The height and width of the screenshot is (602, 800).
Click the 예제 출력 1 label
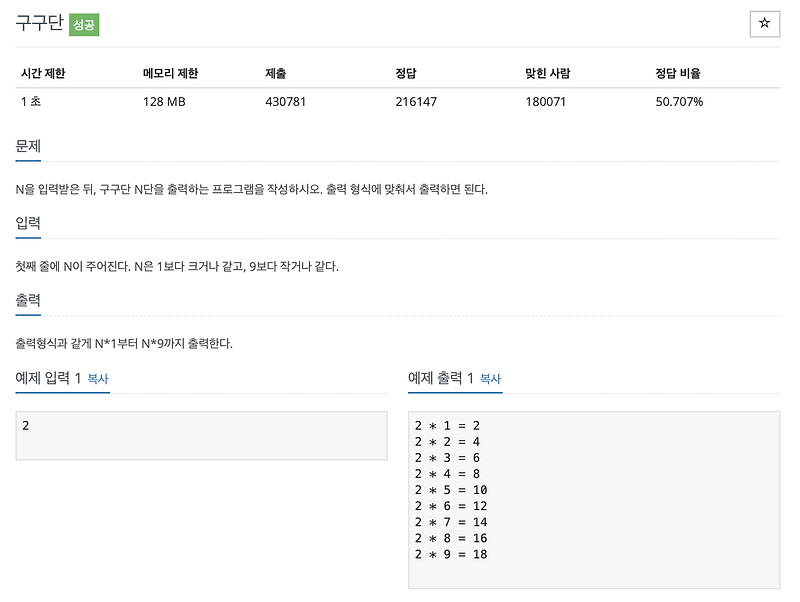442,379
